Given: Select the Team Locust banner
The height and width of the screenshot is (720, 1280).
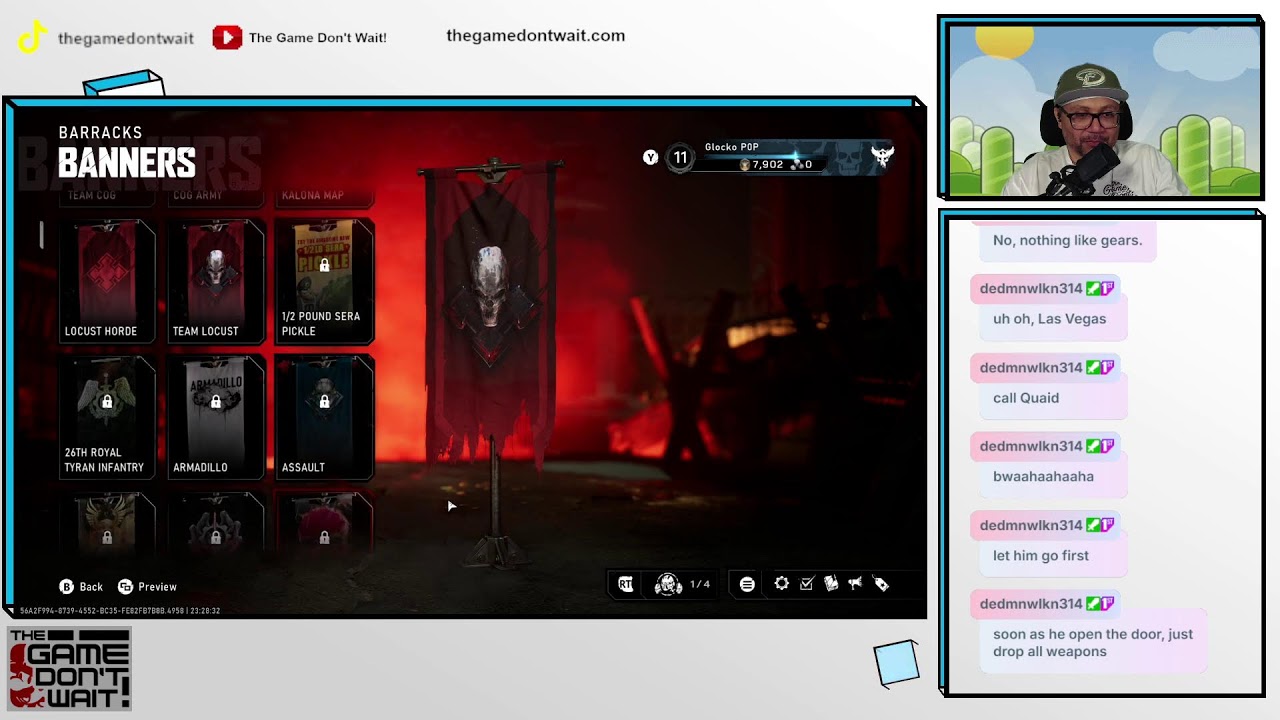Looking at the screenshot, I should click(215, 281).
